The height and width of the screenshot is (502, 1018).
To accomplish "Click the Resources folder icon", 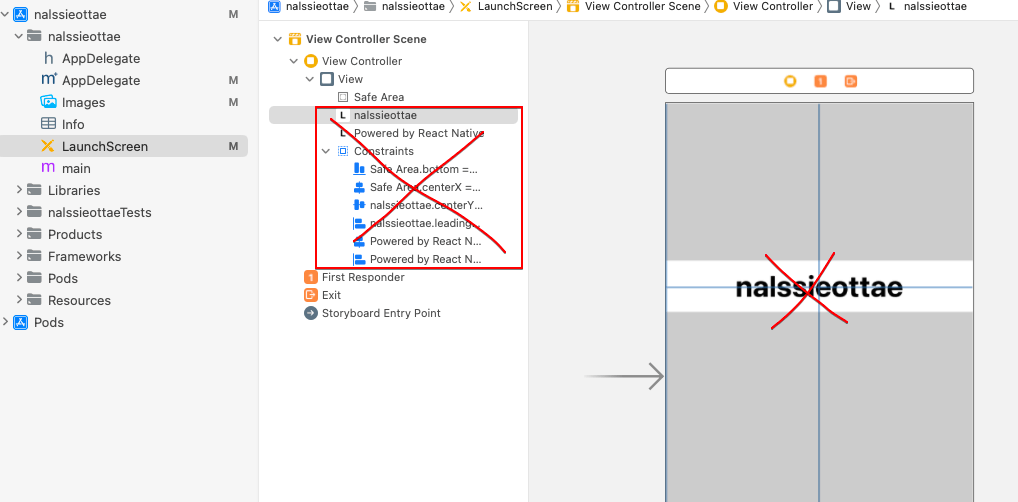I will [34, 300].
